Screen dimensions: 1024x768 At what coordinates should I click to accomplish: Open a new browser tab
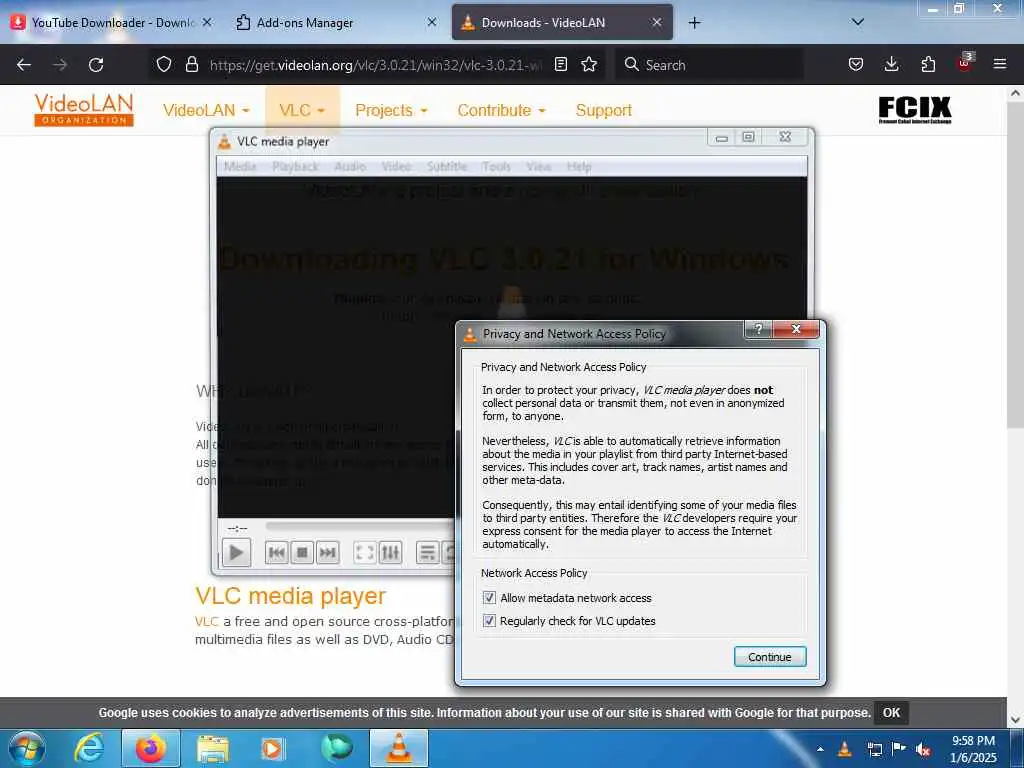[x=694, y=23]
